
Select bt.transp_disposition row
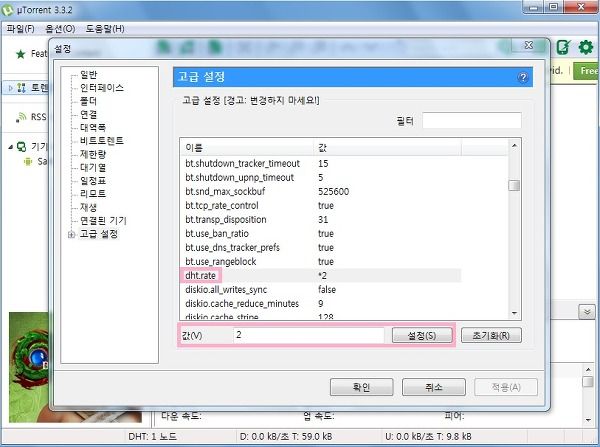point(320,220)
